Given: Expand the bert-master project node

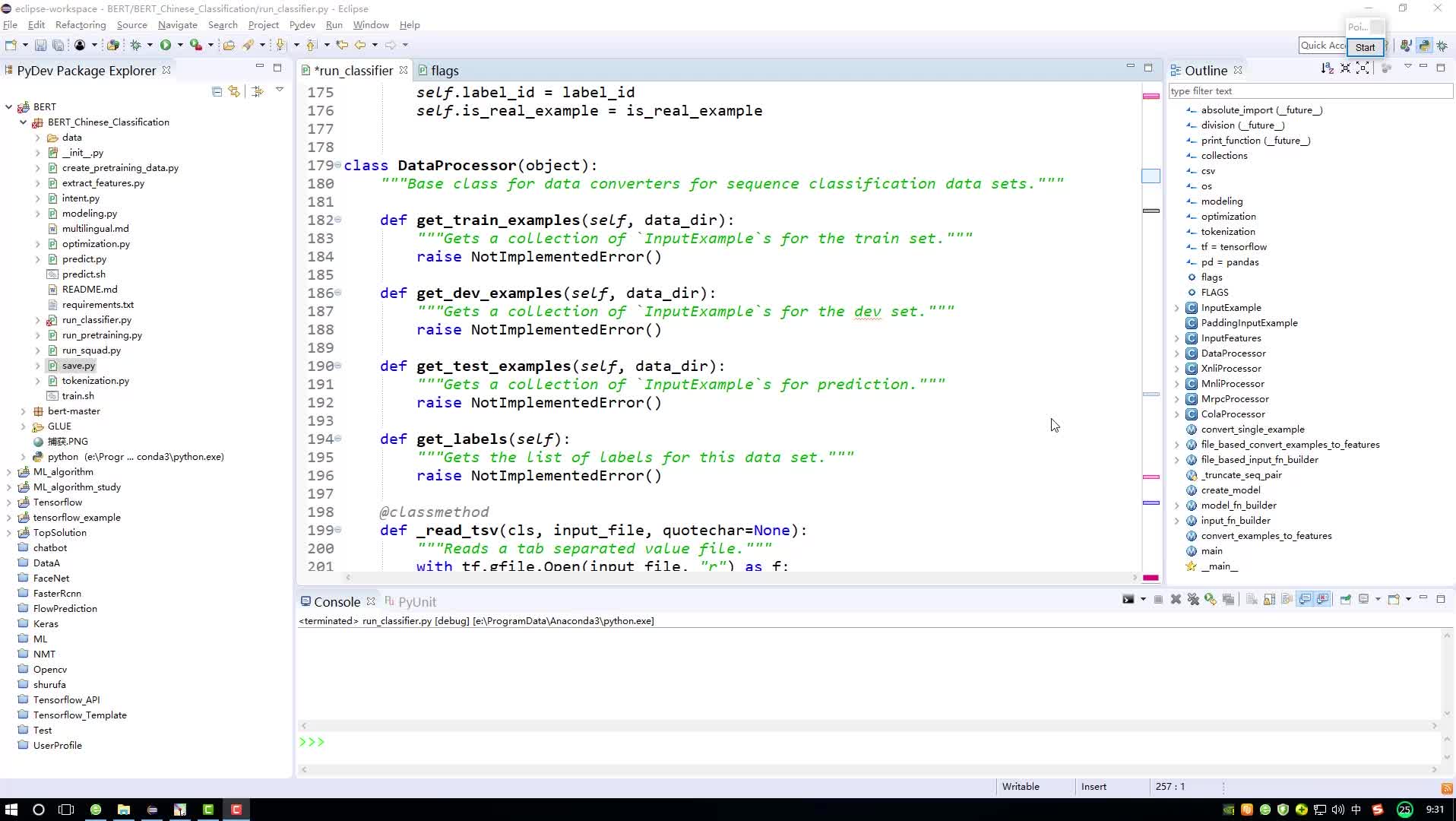Looking at the screenshot, I should pyautogui.click(x=24, y=411).
